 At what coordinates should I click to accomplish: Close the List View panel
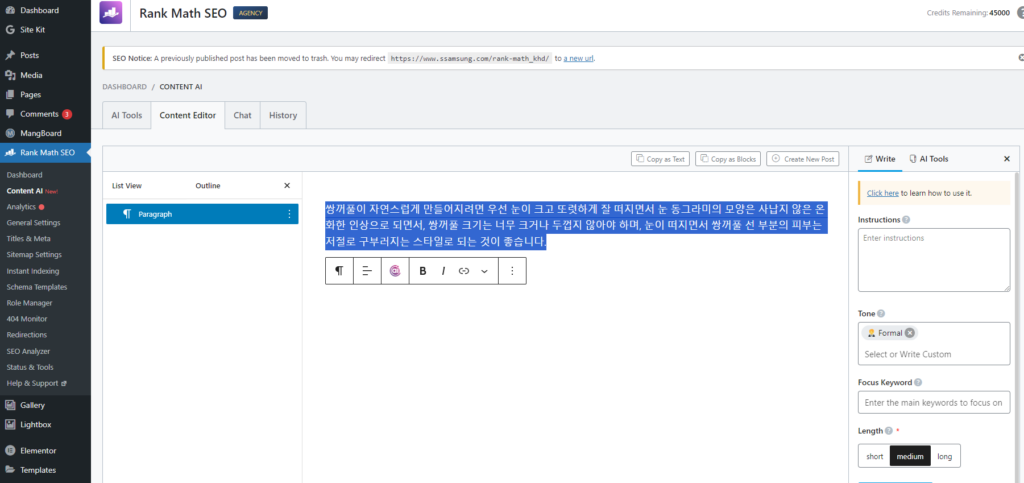click(287, 185)
